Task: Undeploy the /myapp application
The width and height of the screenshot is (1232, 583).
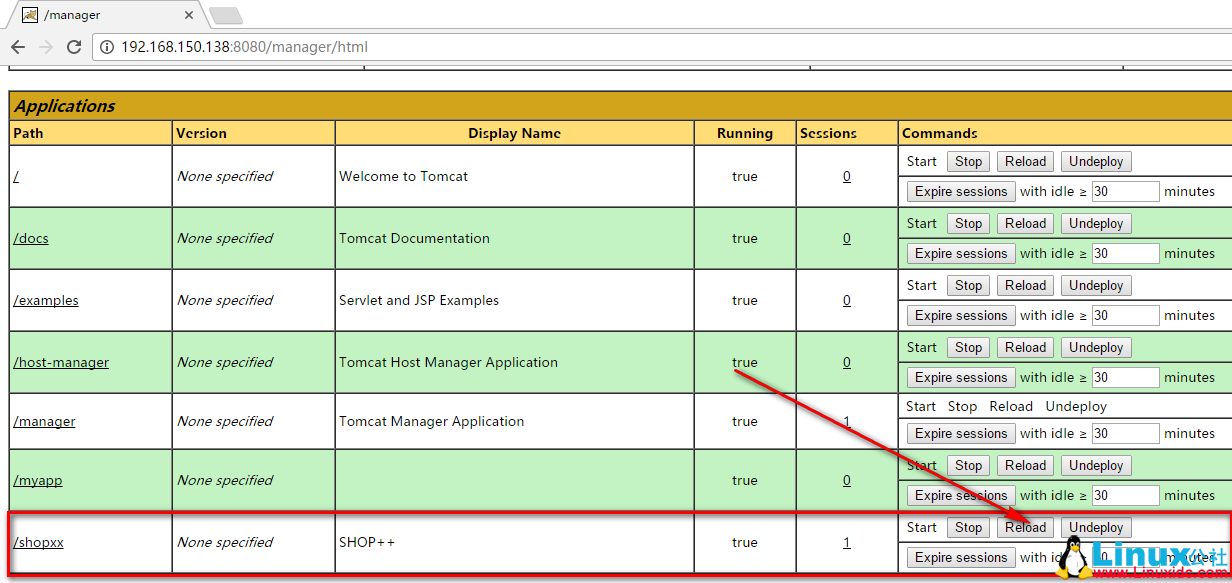Action: click(1096, 465)
